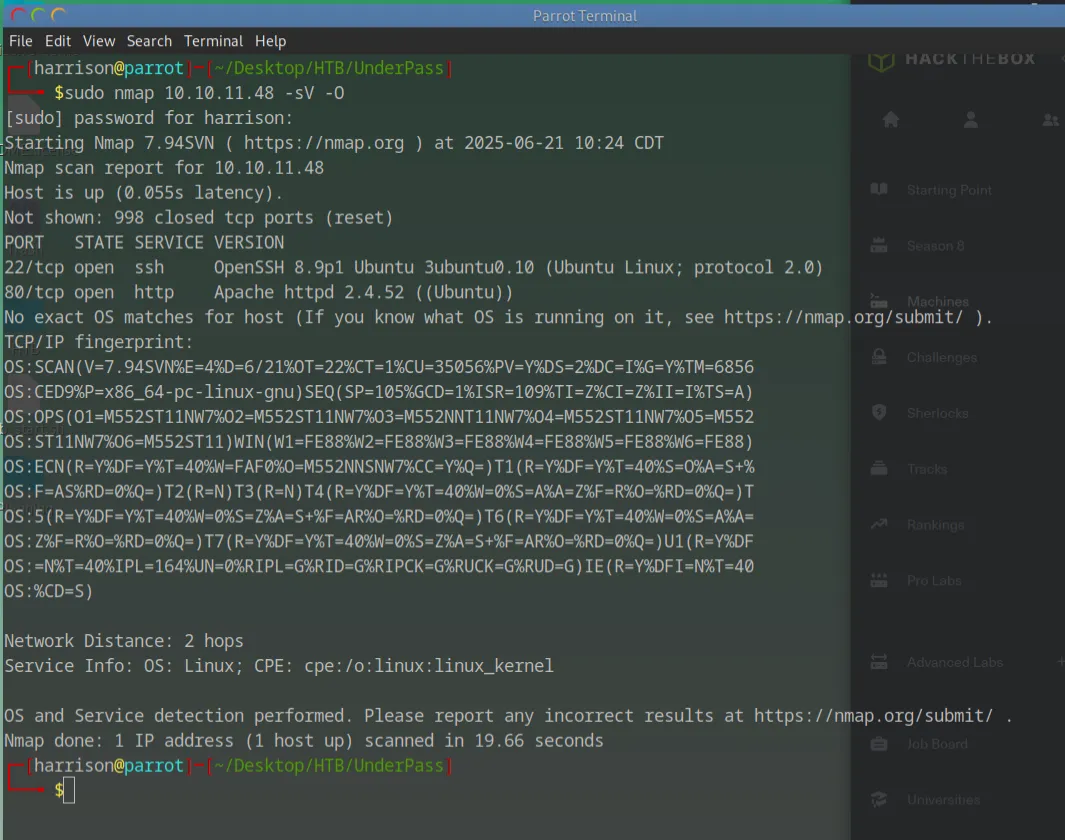Open the View menu
Screen dimensions: 1065x840
point(99,41)
